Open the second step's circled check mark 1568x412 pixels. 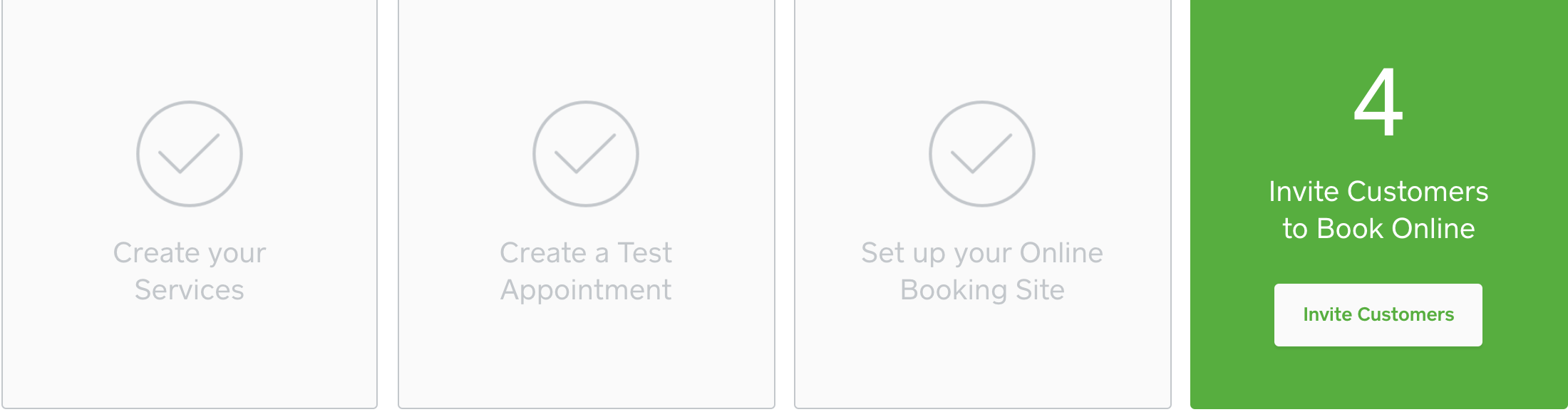point(586,154)
